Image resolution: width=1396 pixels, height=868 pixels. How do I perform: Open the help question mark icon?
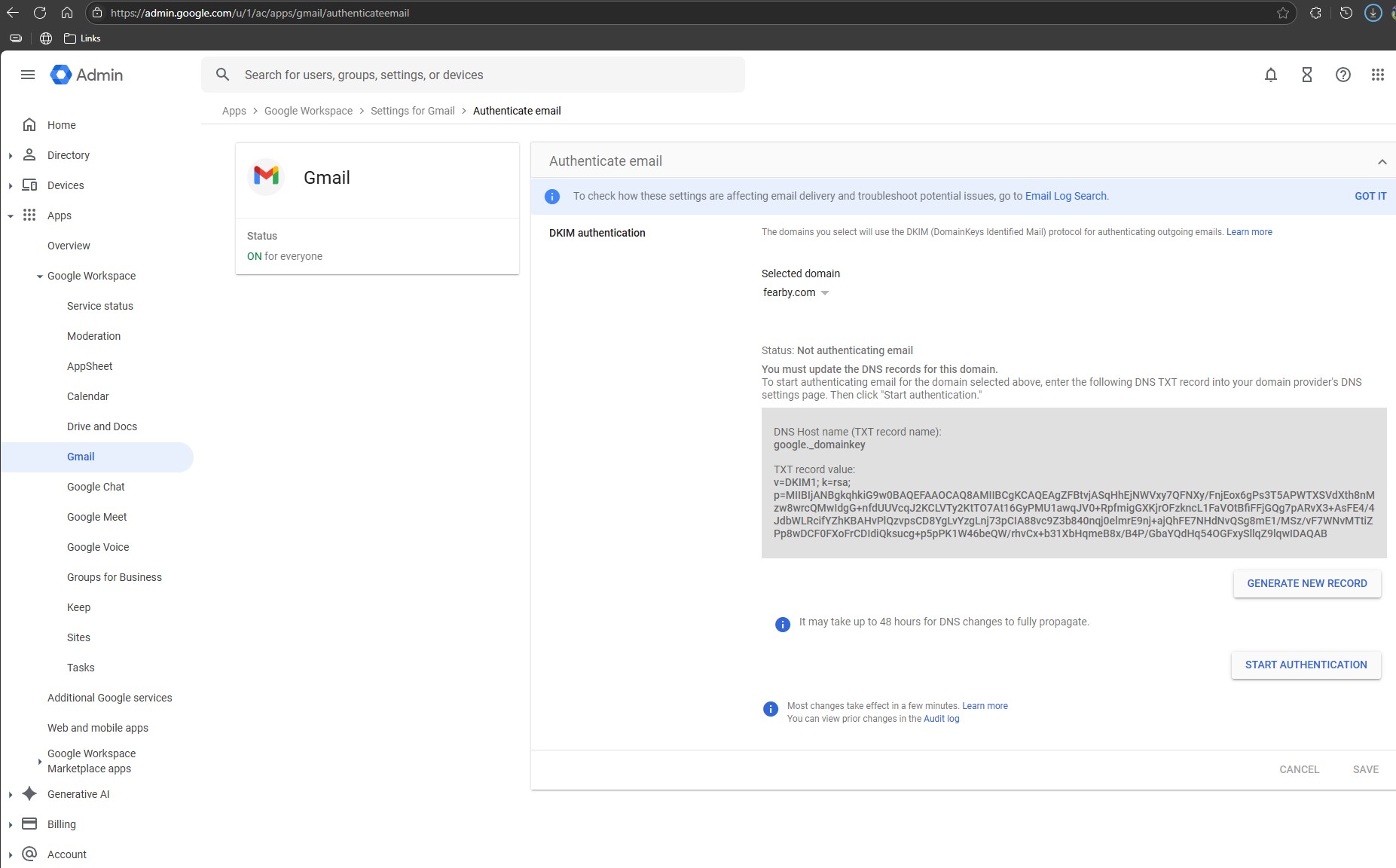[1343, 75]
